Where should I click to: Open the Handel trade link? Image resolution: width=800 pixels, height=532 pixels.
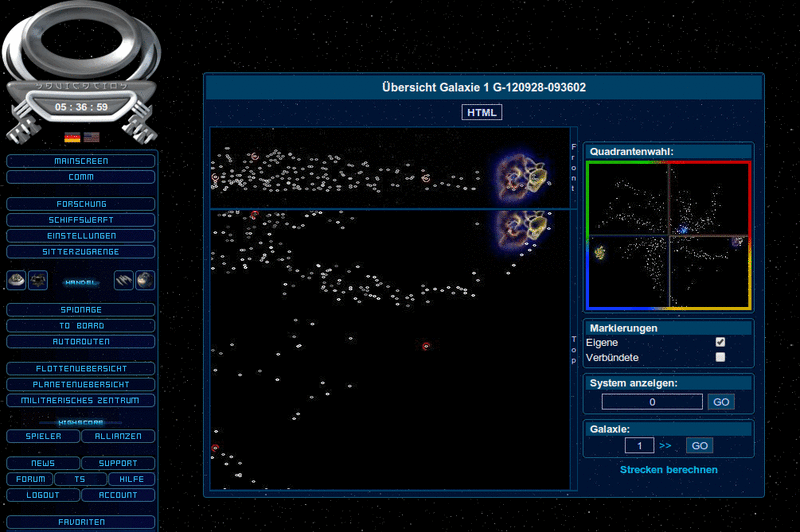point(81,282)
